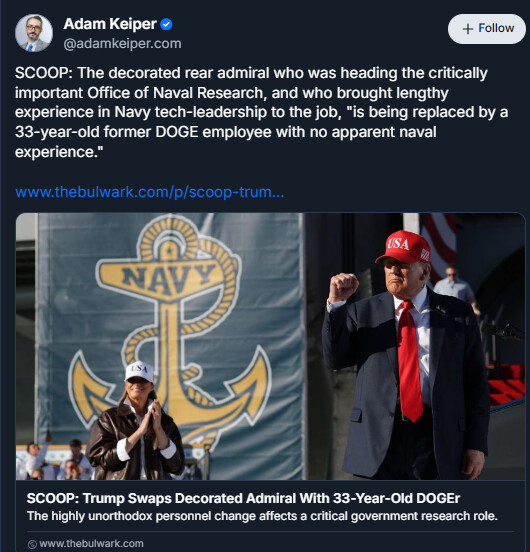Open Adam Keiper's profile avatar
This screenshot has height=552, width=530.
pyautogui.click(x=34, y=33)
